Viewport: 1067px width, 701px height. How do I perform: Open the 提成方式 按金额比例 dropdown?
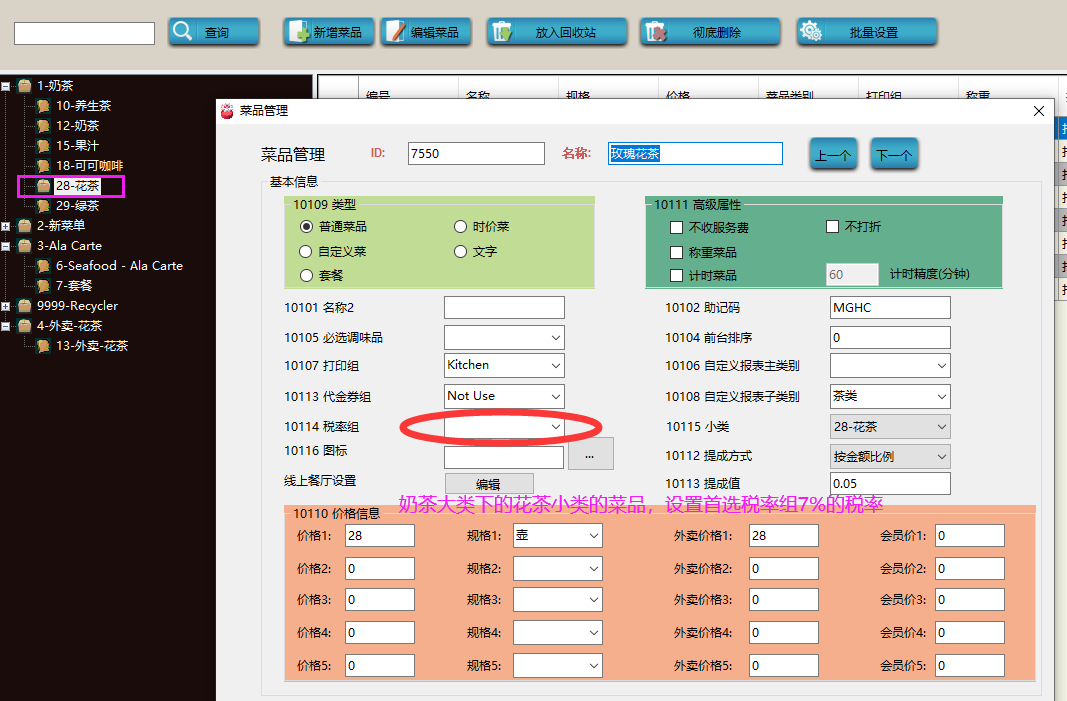coord(890,457)
